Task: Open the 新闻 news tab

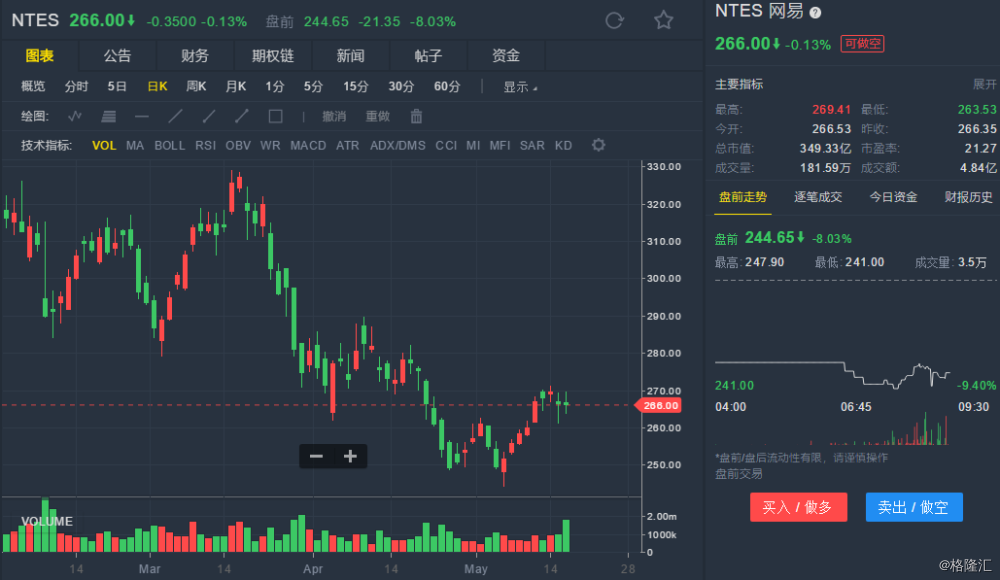Action: [350, 56]
